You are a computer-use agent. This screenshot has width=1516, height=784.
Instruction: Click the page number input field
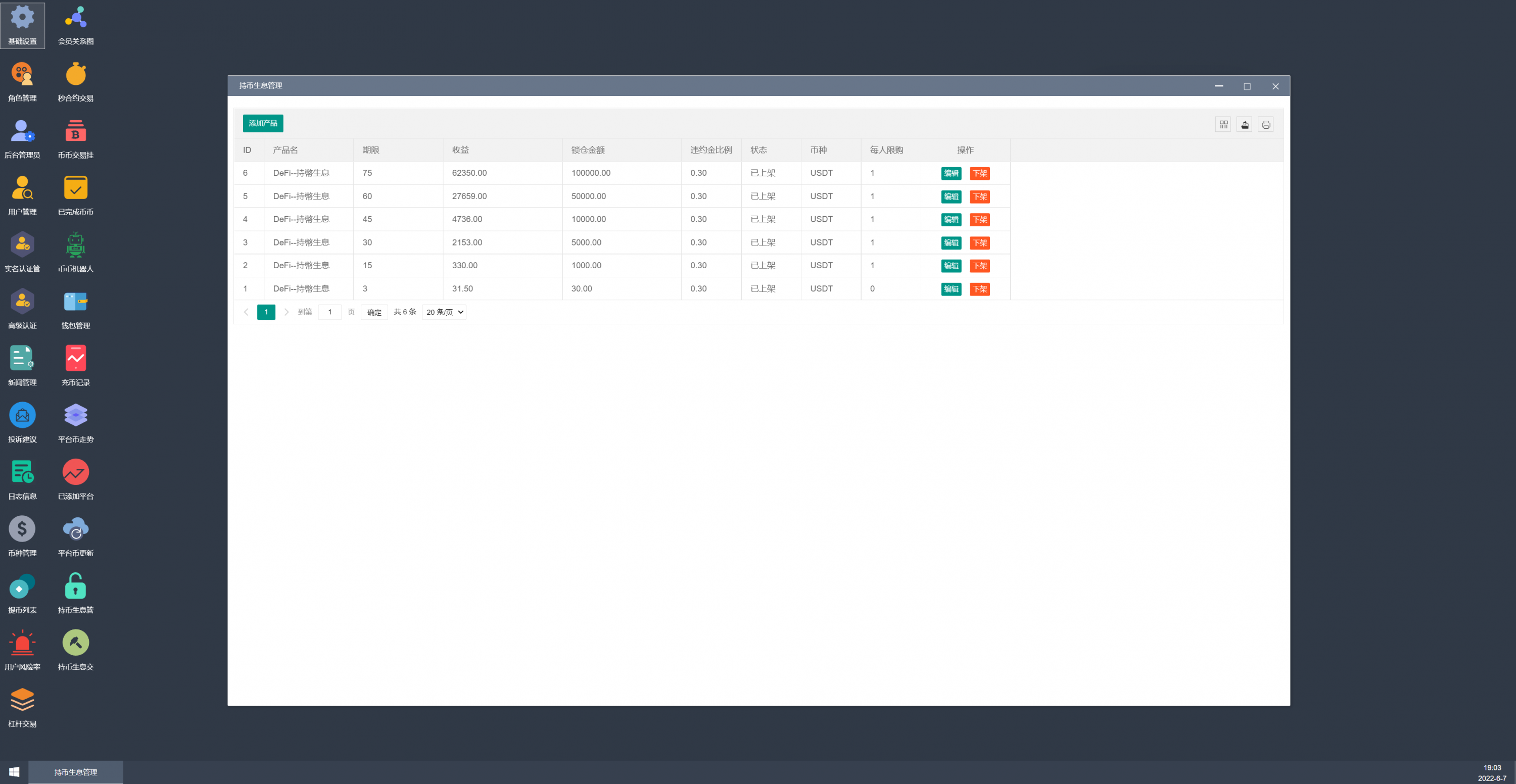click(329, 312)
